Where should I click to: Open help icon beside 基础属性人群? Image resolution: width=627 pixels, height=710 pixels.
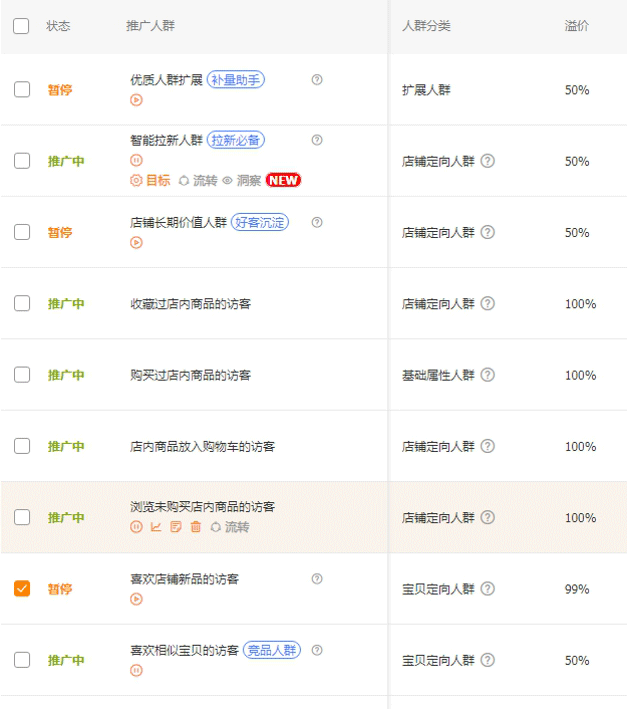click(487, 375)
